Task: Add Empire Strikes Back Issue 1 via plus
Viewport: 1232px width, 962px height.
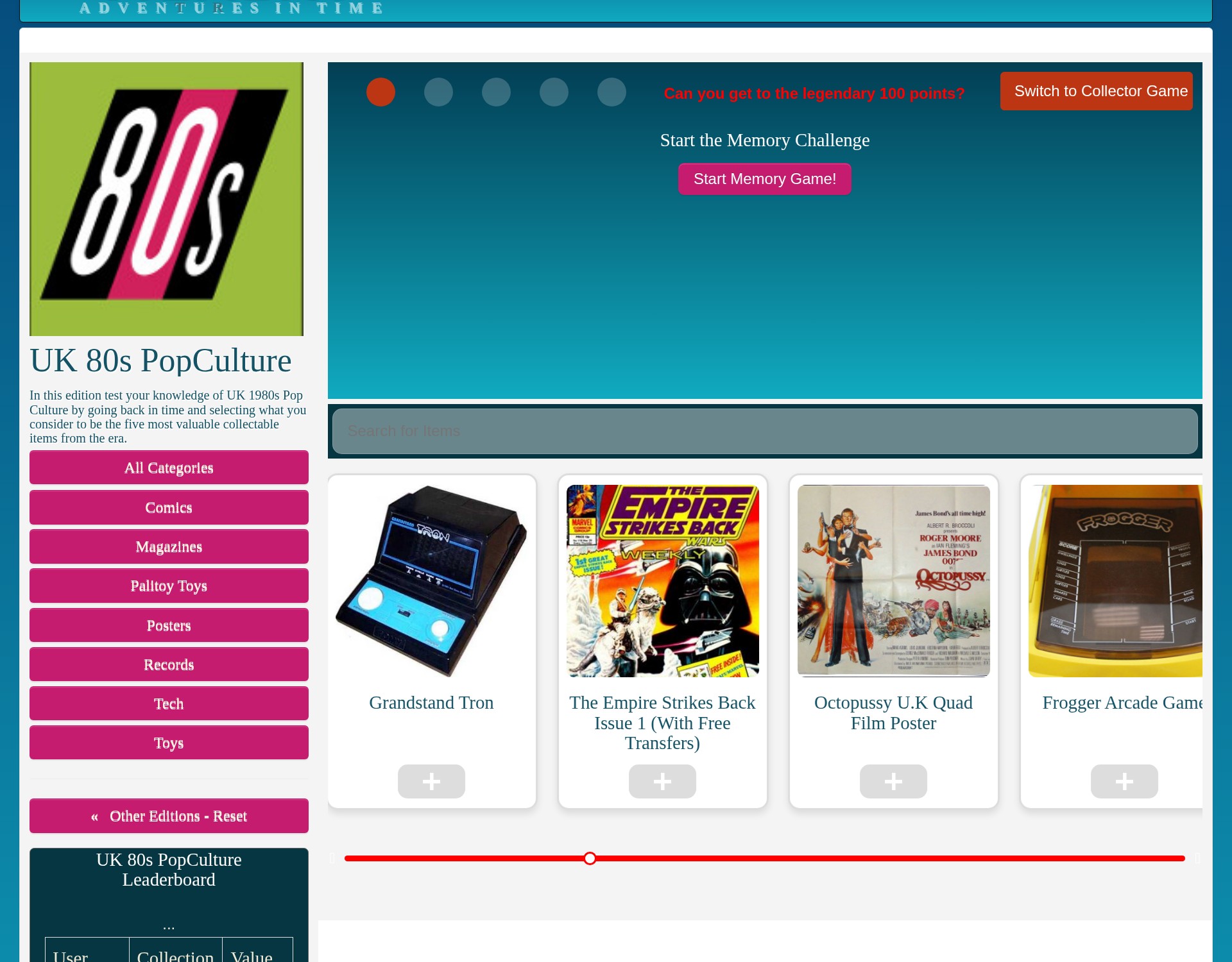Action: (x=662, y=781)
